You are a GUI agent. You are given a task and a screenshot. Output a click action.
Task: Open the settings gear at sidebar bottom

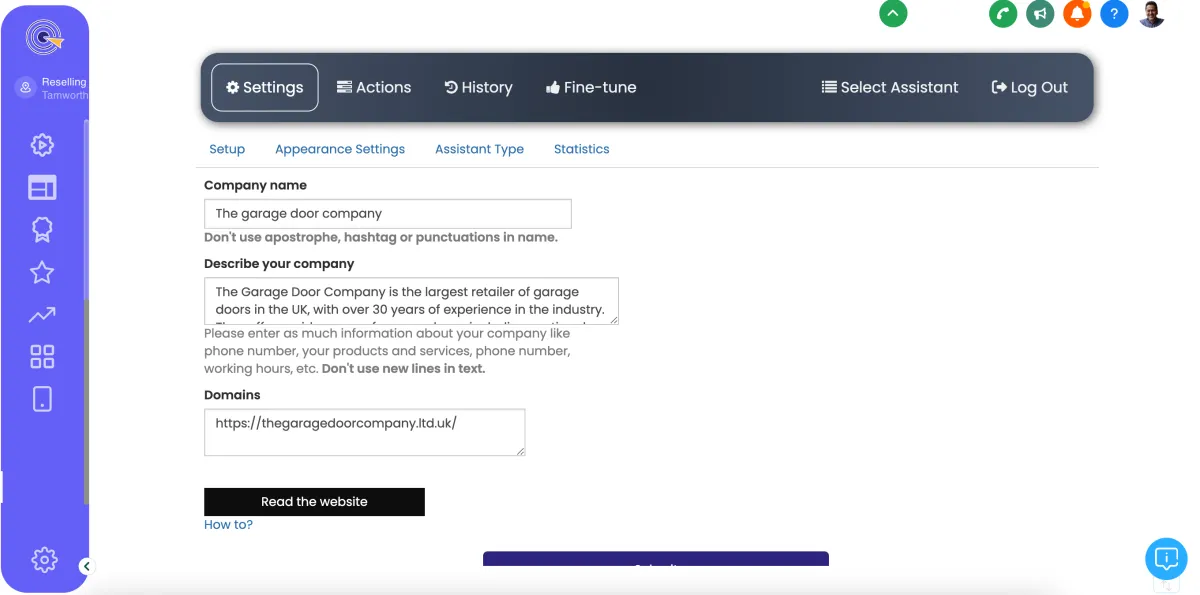[x=44, y=560]
